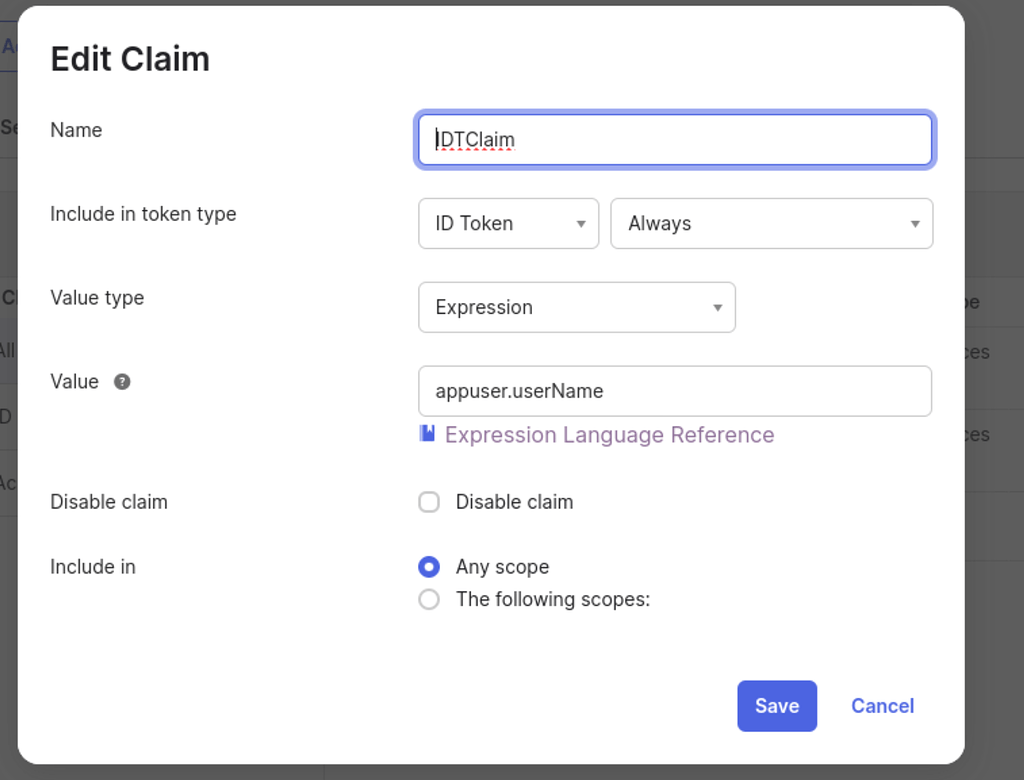Choose the following scopes radio option

tap(429, 600)
